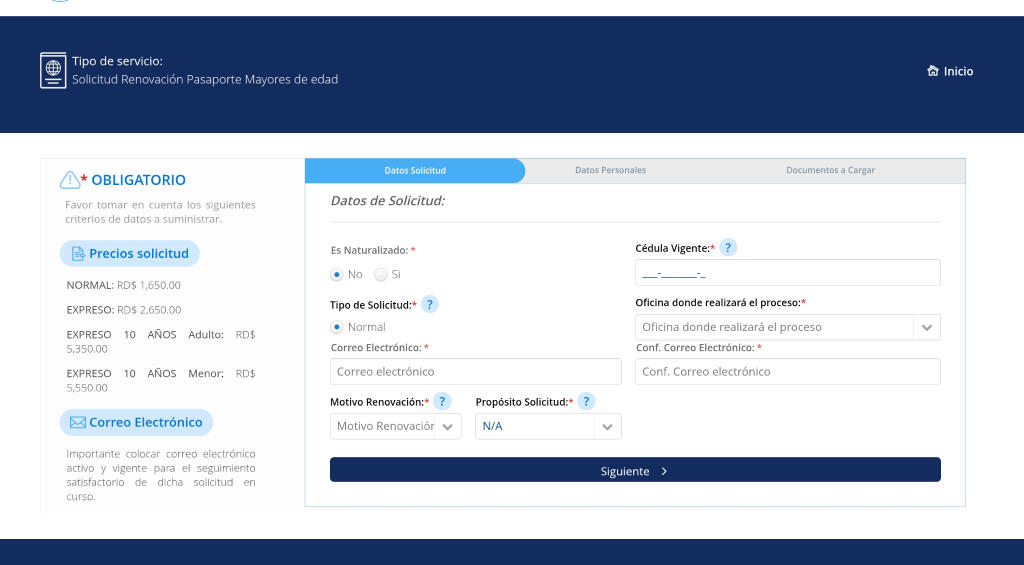Select No for Es Naturalizado
The height and width of the screenshot is (565, 1024).
[x=336, y=274]
